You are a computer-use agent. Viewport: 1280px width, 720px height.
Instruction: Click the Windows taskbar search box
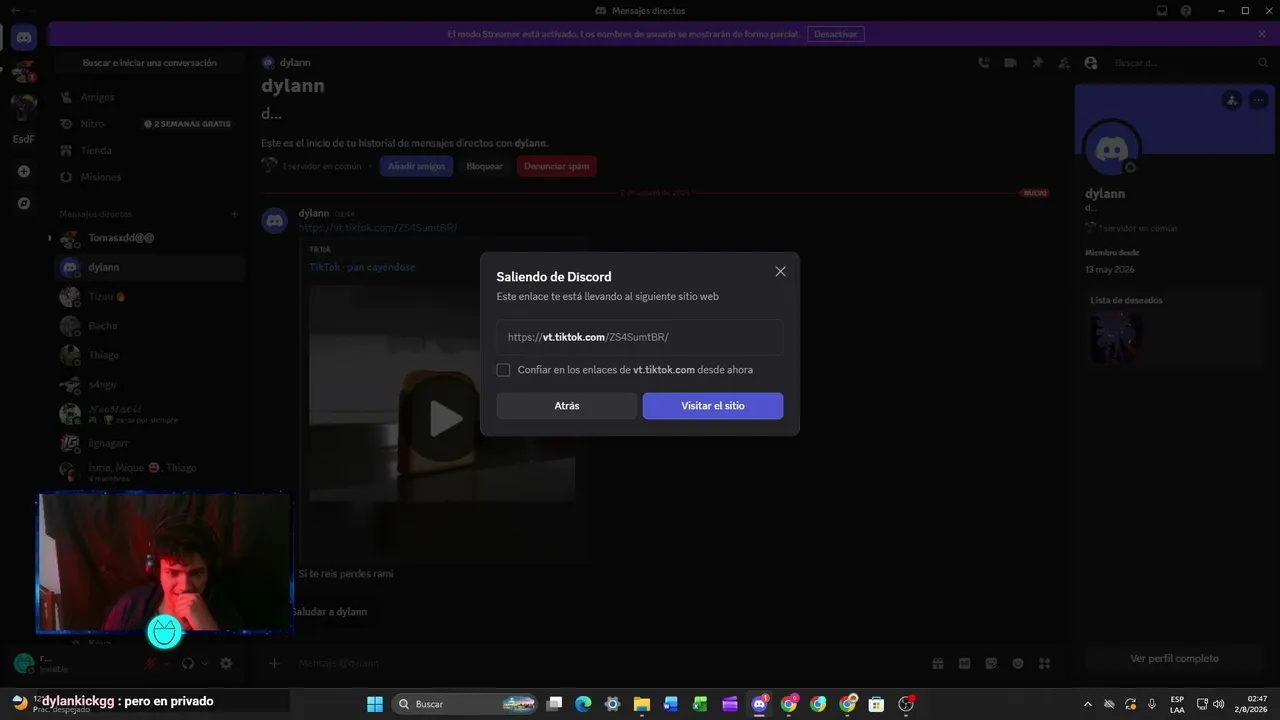(465, 704)
